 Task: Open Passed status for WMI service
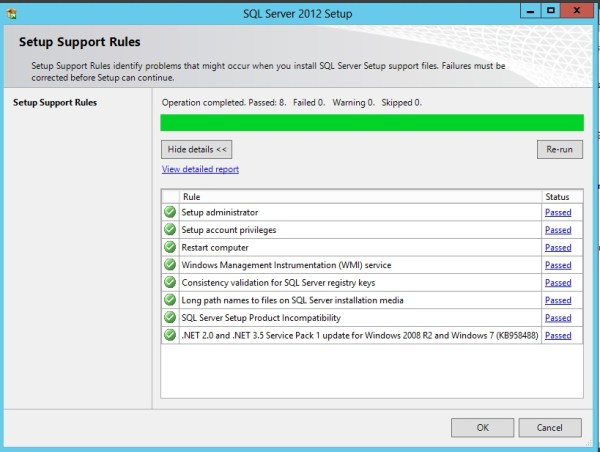[x=558, y=265]
